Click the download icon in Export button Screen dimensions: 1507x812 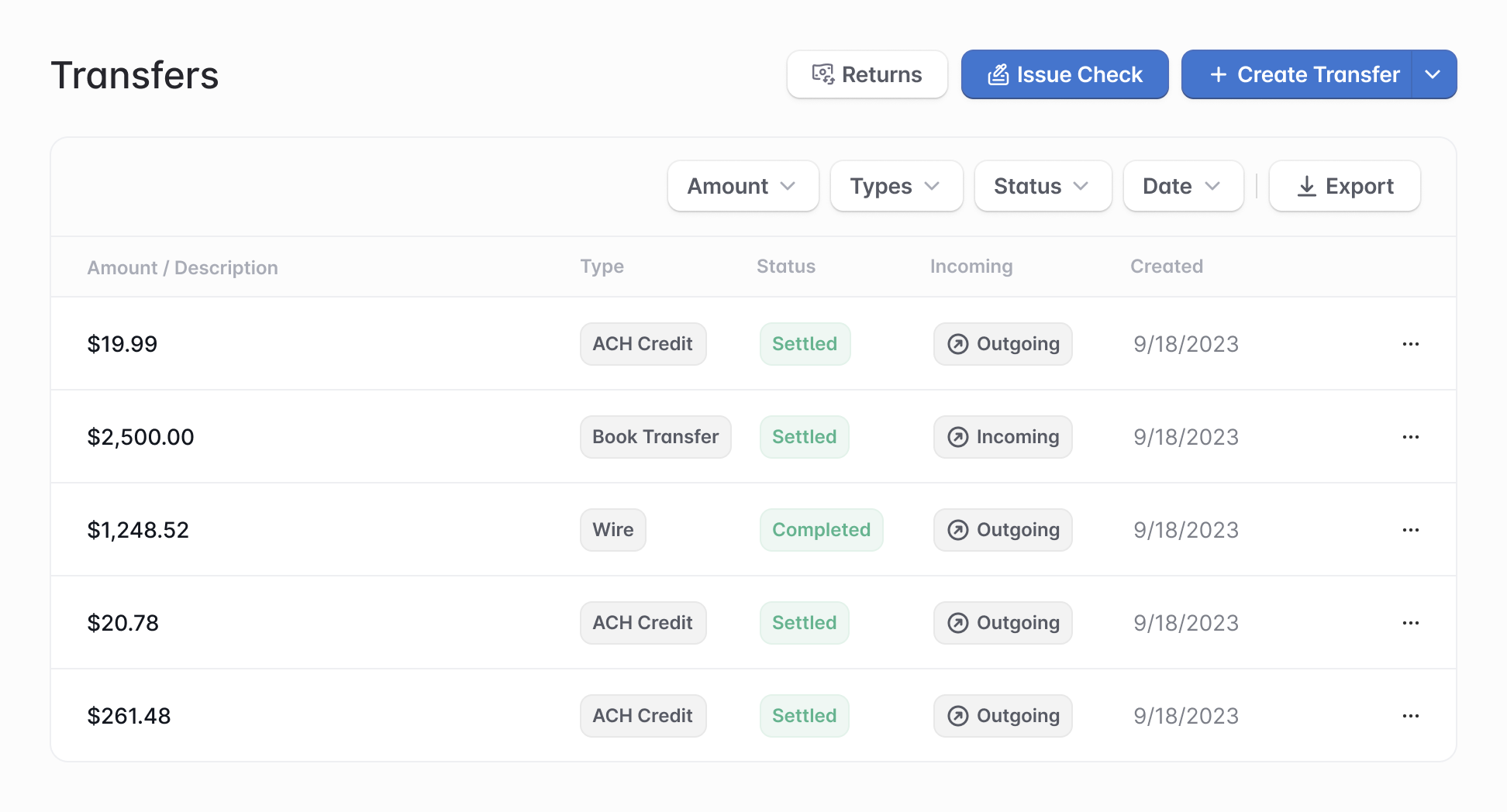point(1306,187)
